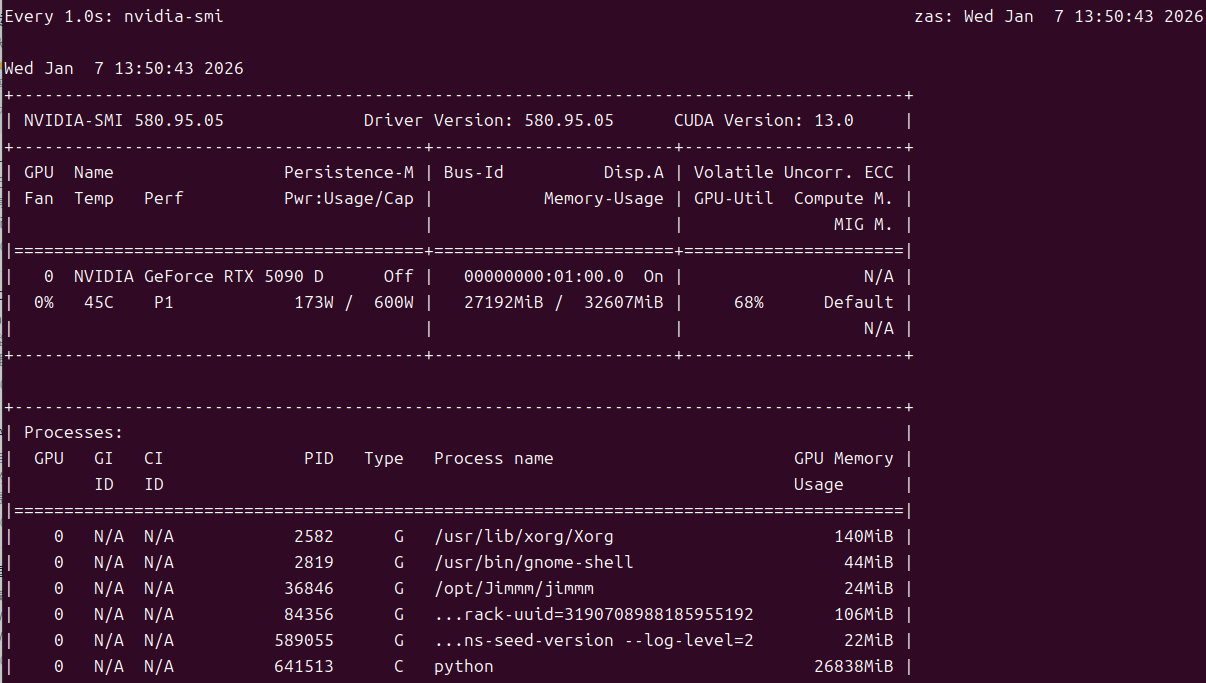Click the 68% GPU utilization value
This screenshot has height=683, width=1206.
tap(749, 302)
